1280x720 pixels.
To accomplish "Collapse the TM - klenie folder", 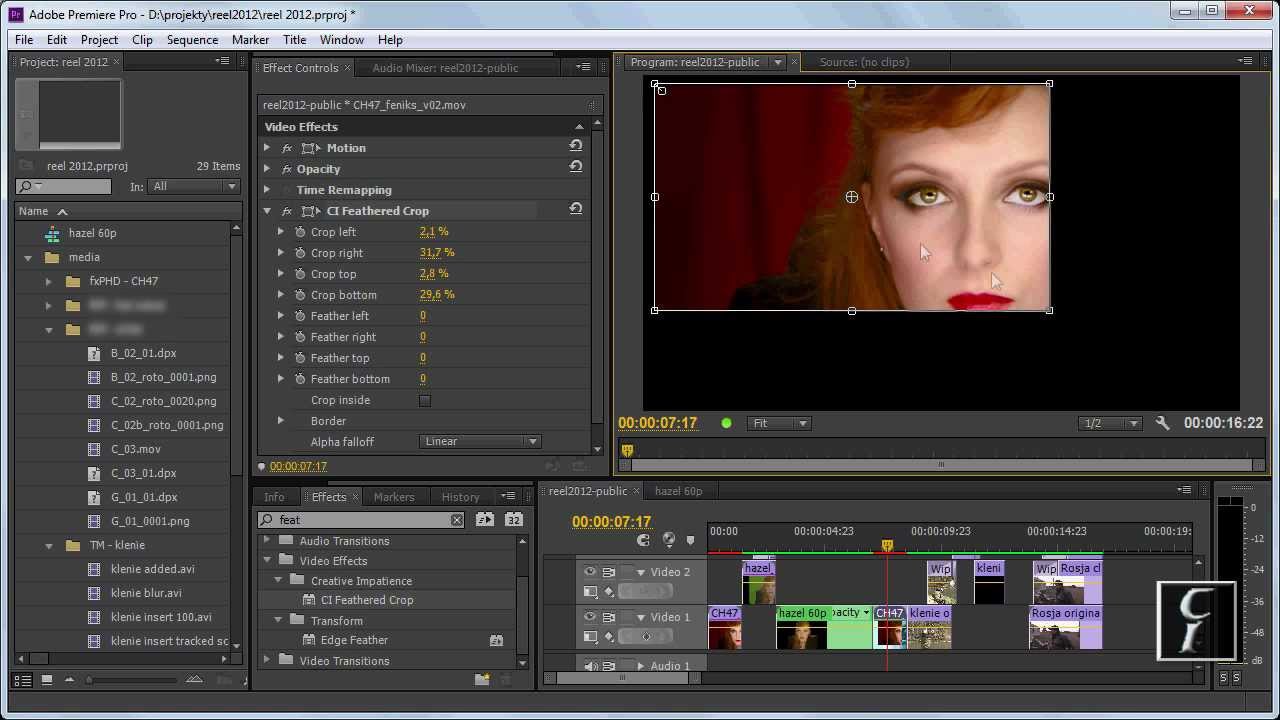I will coord(48,545).
